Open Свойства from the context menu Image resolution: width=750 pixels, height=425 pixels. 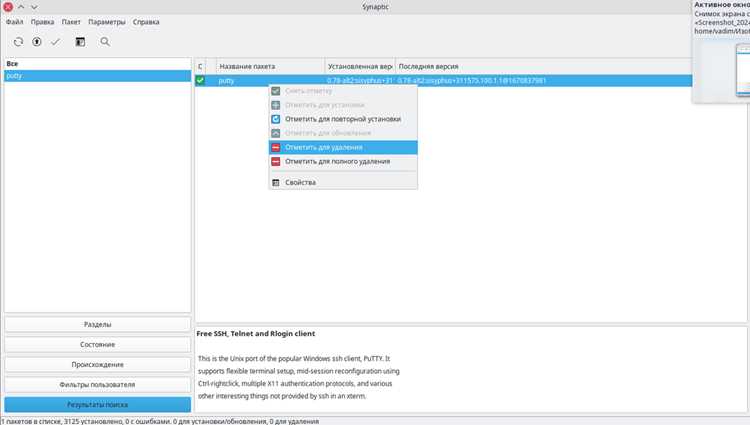343,182
